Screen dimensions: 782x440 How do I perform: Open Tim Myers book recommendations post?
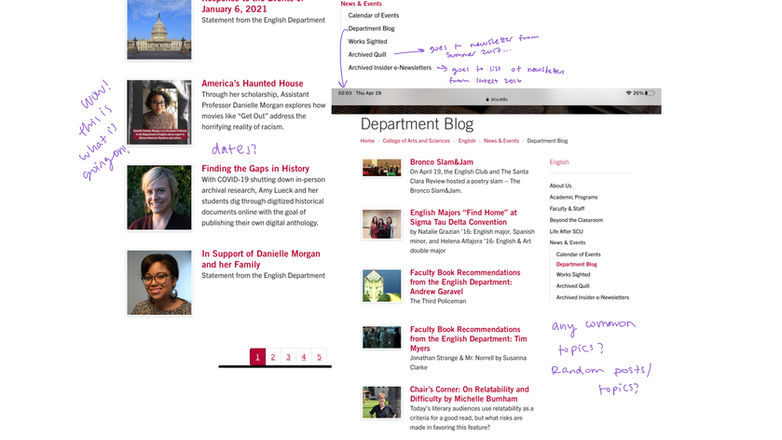click(468, 339)
